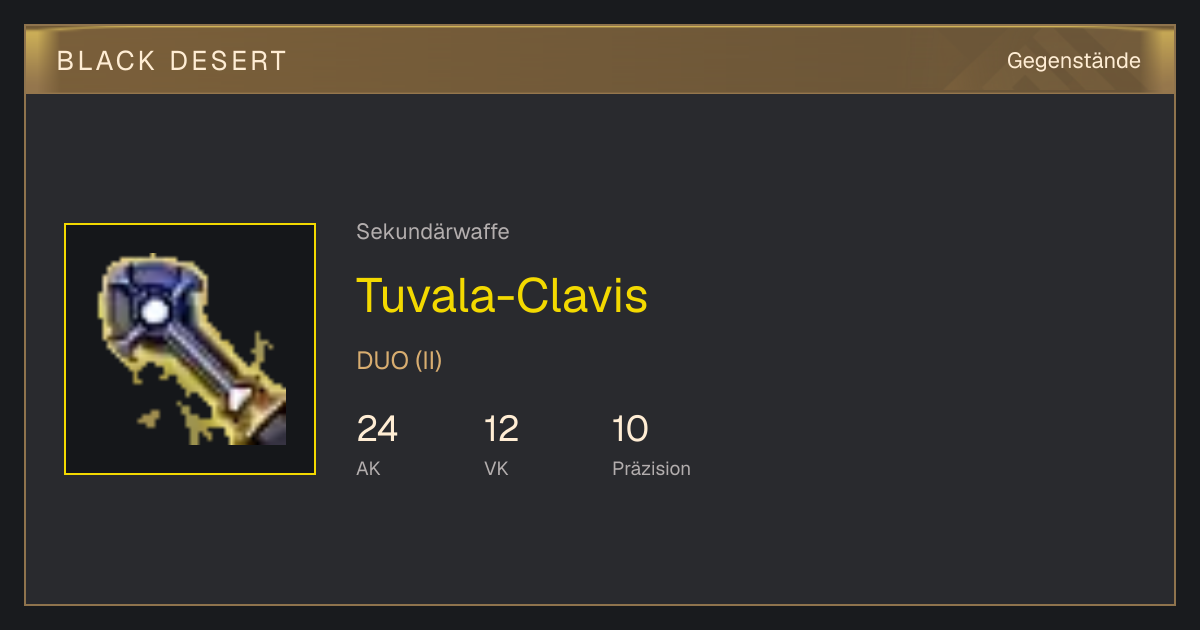This screenshot has width=1200, height=630.
Task: Click the VK value 12
Action: [501, 429]
